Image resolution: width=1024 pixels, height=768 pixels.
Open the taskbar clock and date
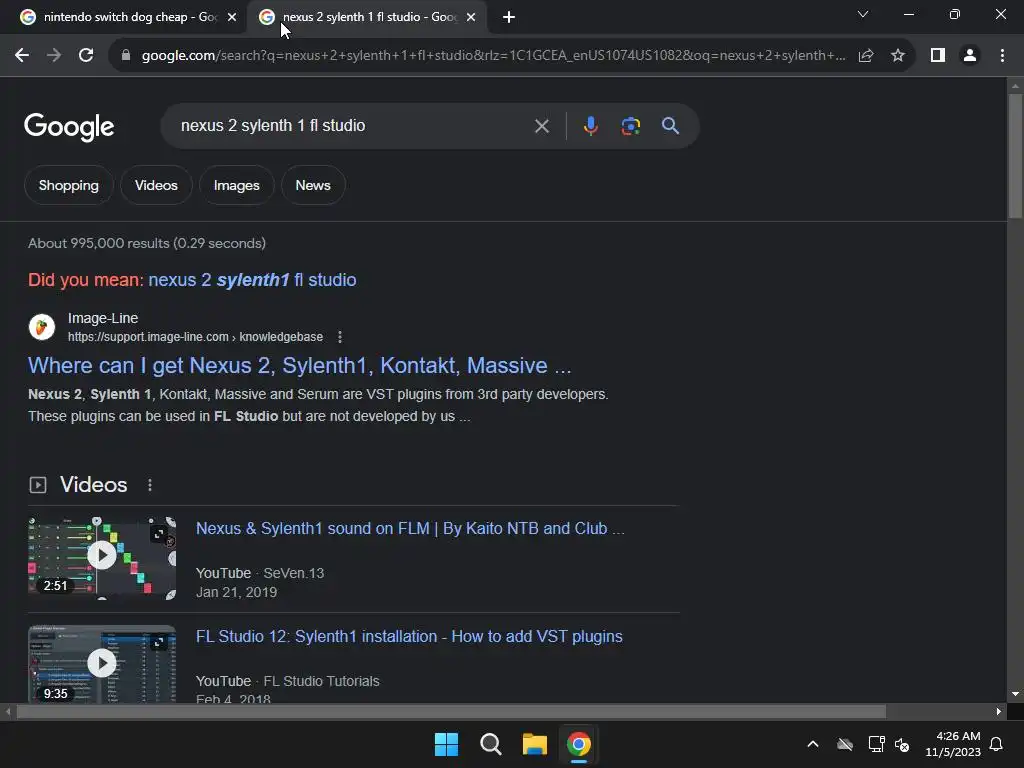pyautogui.click(x=953, y=744)
